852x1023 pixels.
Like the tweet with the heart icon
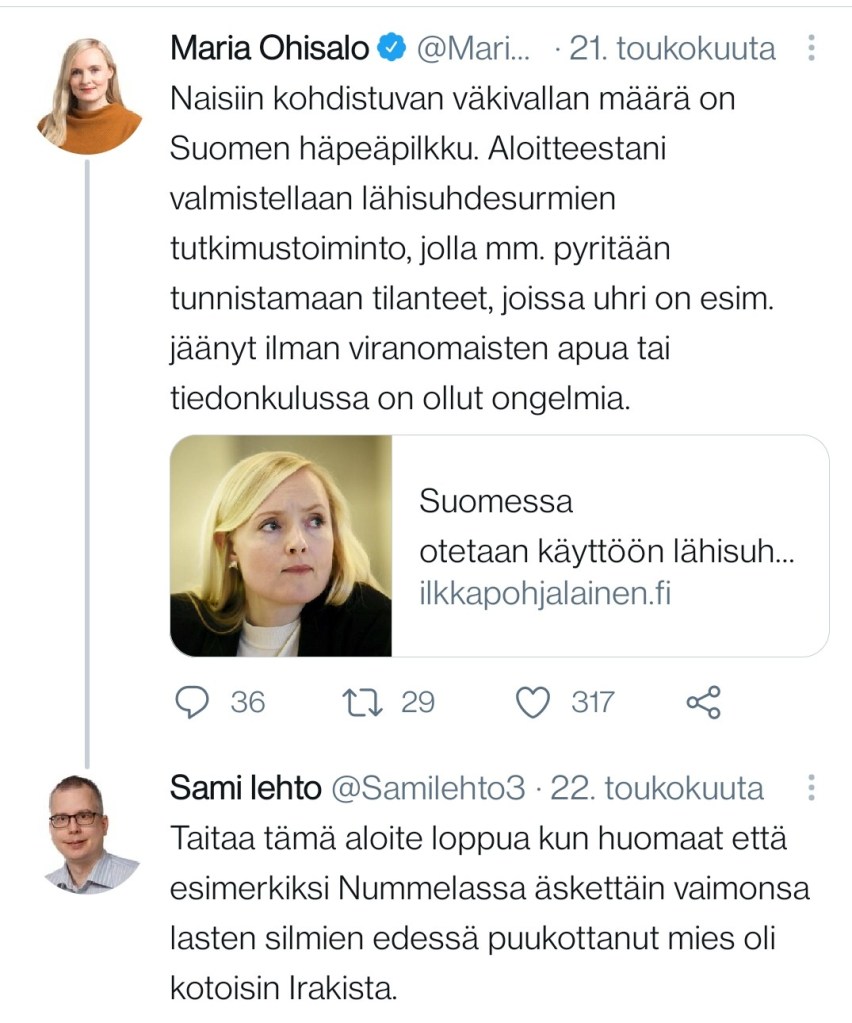533,703
